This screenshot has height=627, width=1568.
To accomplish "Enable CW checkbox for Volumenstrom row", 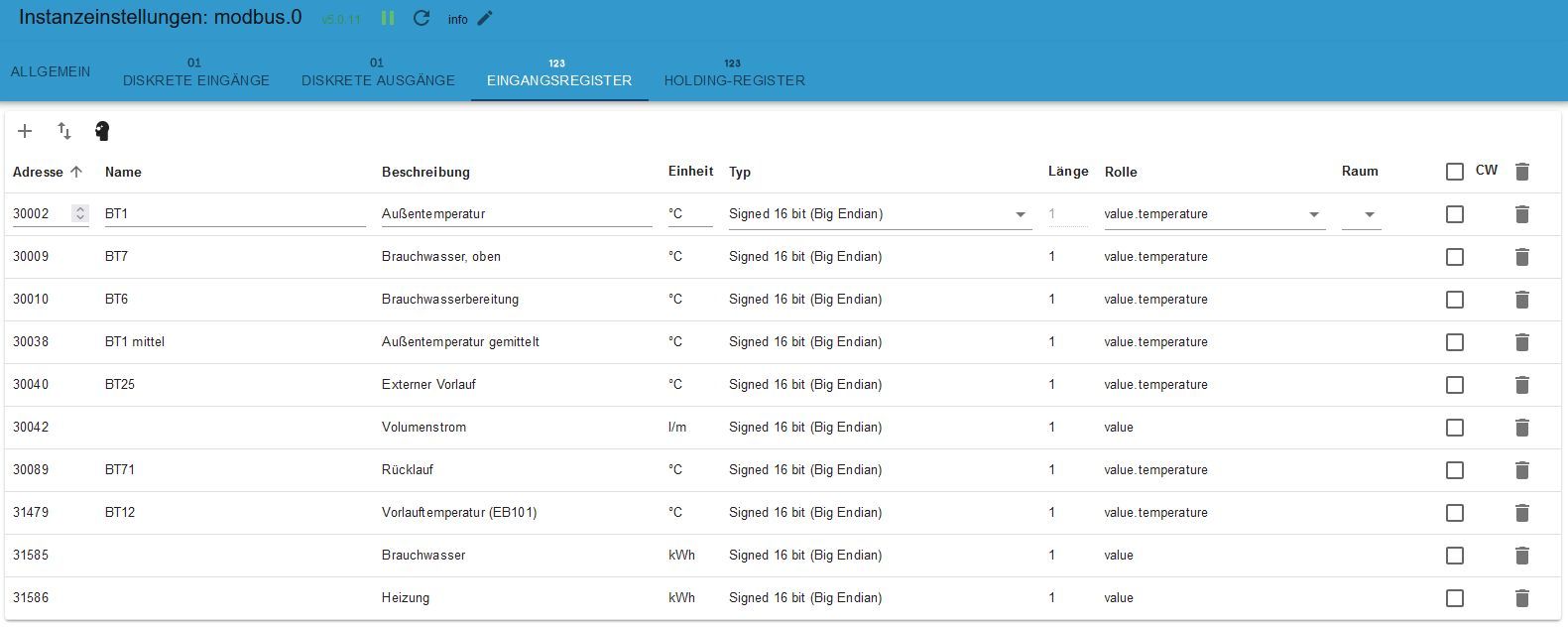I will click(x=1455, y=428).
